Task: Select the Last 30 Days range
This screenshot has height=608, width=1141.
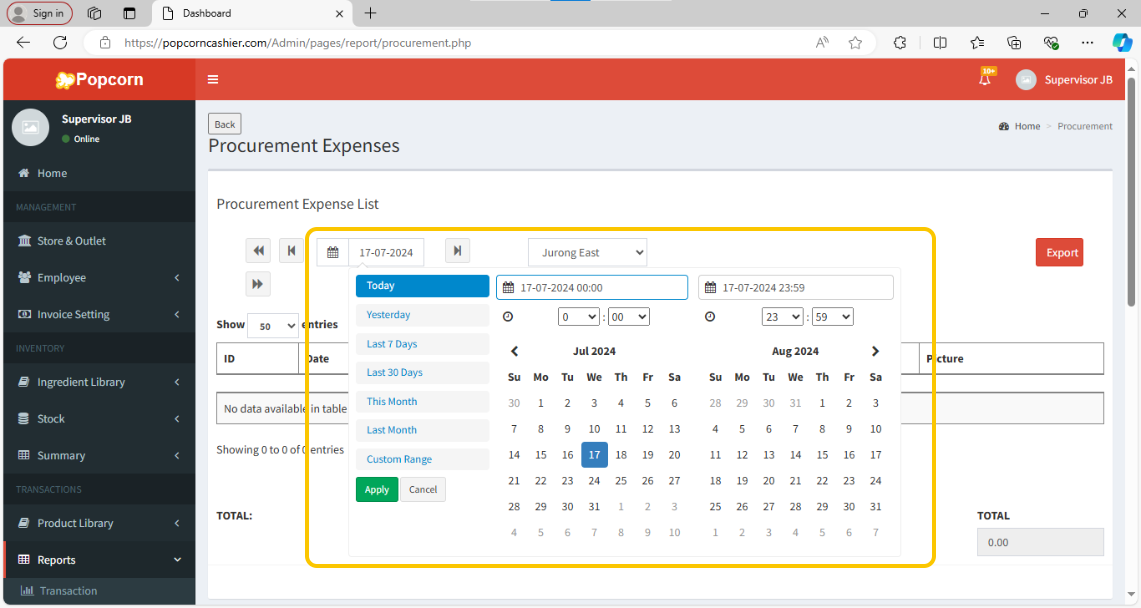Action: 422,372
